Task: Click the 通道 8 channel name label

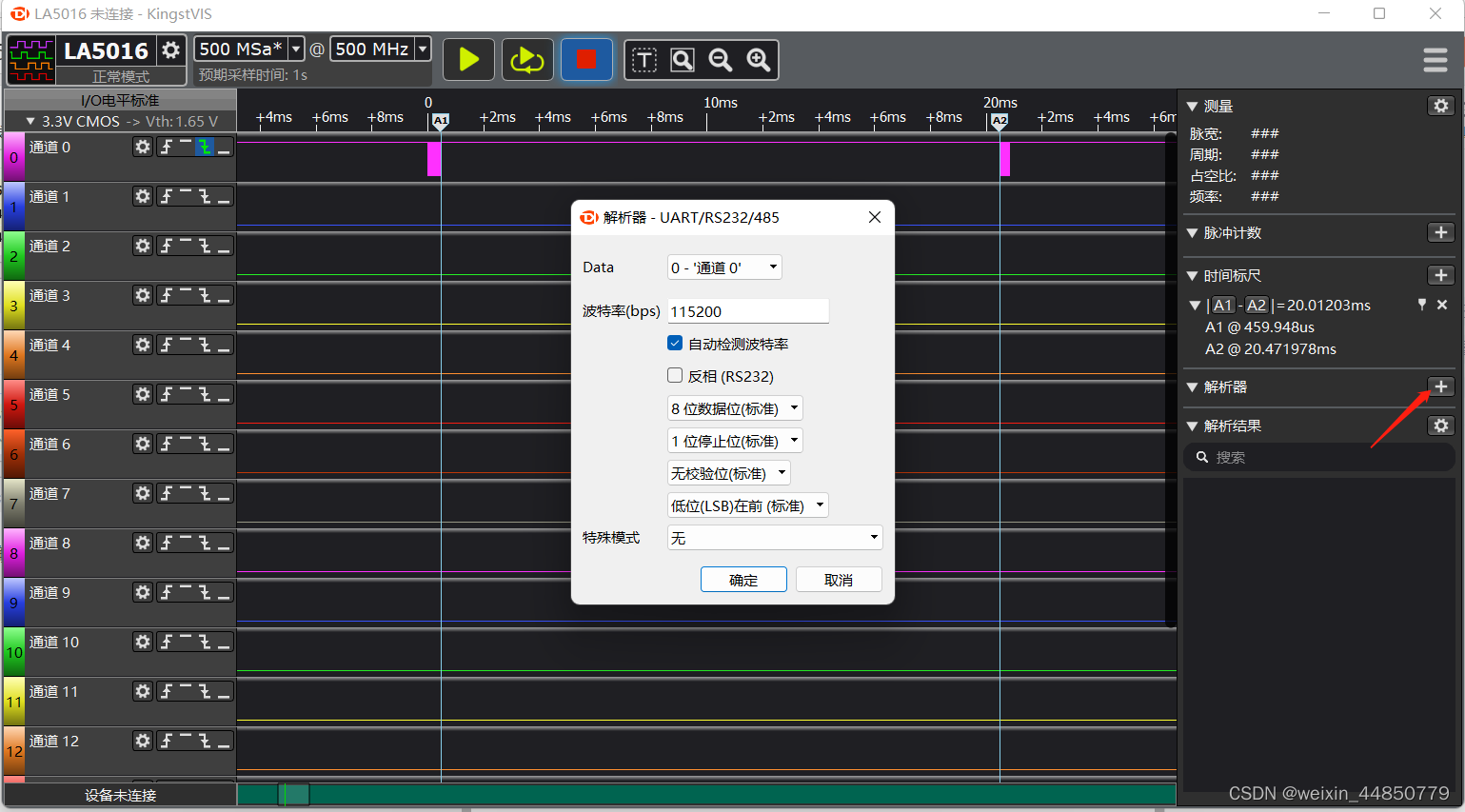Action: click(x=49, y=543)
